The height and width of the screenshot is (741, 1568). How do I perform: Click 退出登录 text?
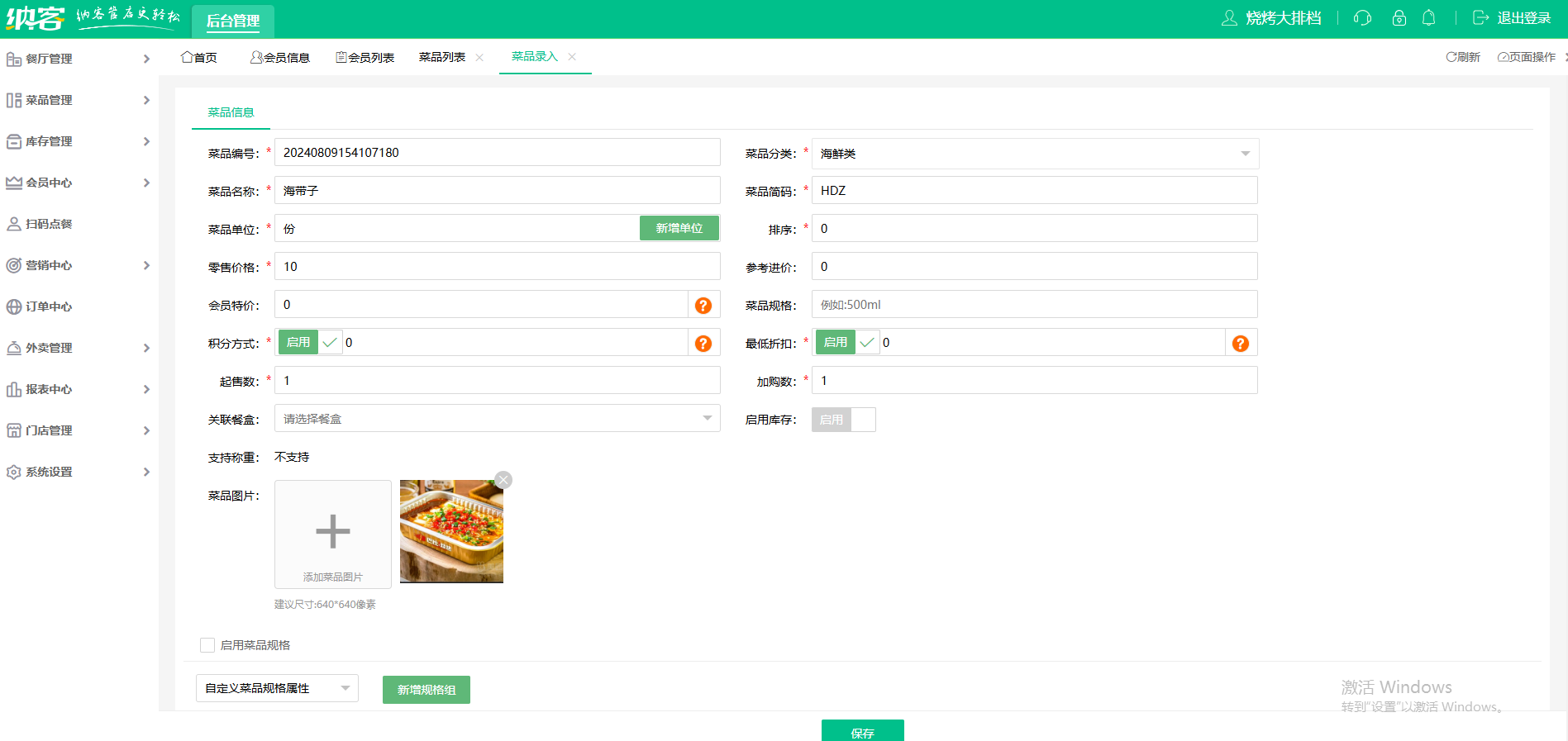[1524, 18]
